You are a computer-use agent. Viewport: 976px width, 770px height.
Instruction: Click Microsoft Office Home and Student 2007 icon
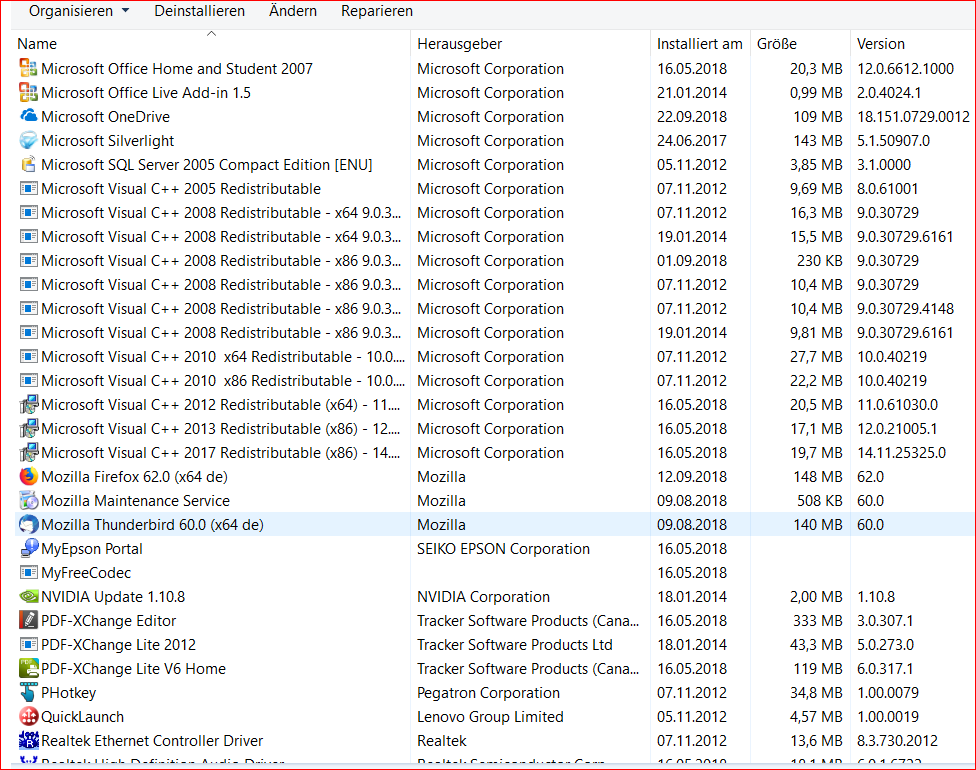click(29, 68)
